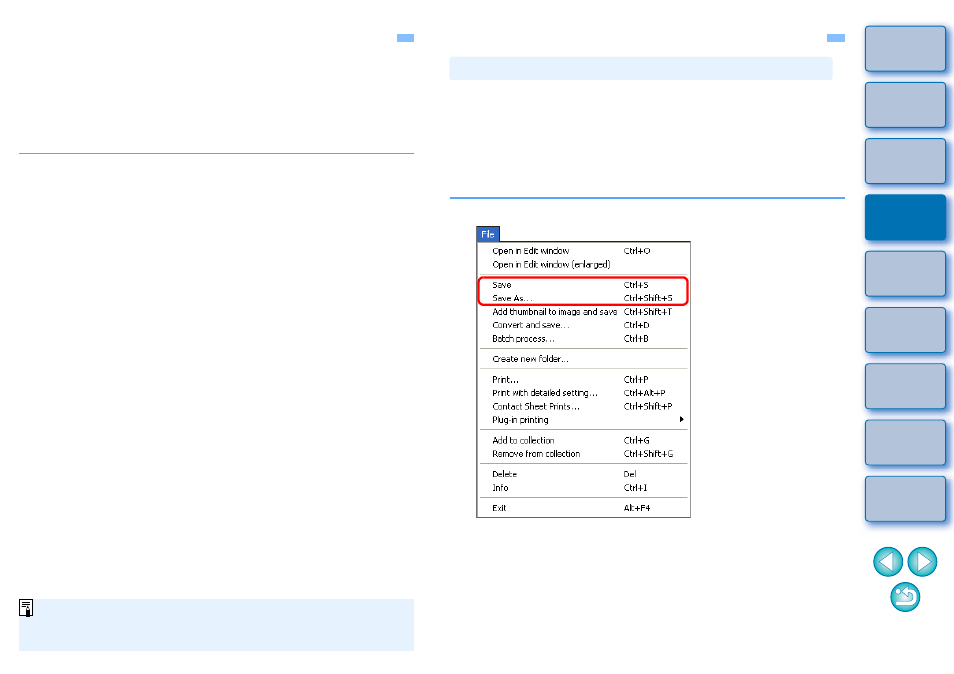
Task: Select Contact Sheet Prints...
Action: click(x=583, y=406)
